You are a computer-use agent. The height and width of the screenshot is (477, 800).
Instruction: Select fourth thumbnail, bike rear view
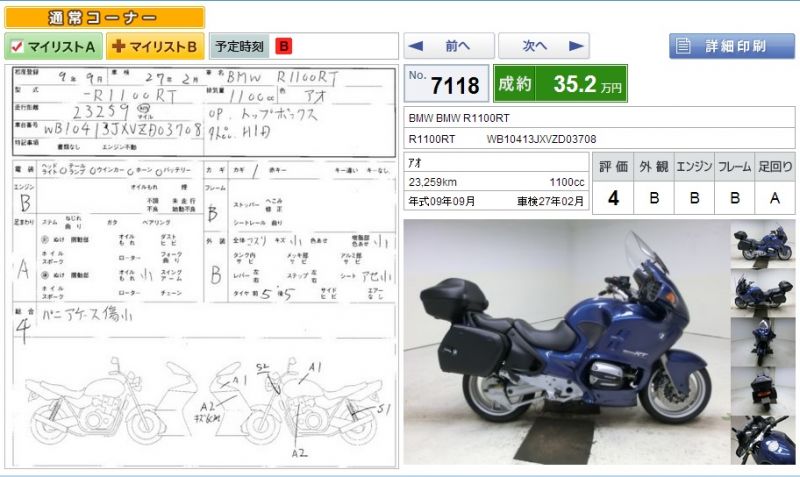pyautogui.click(x=763, y=391)
